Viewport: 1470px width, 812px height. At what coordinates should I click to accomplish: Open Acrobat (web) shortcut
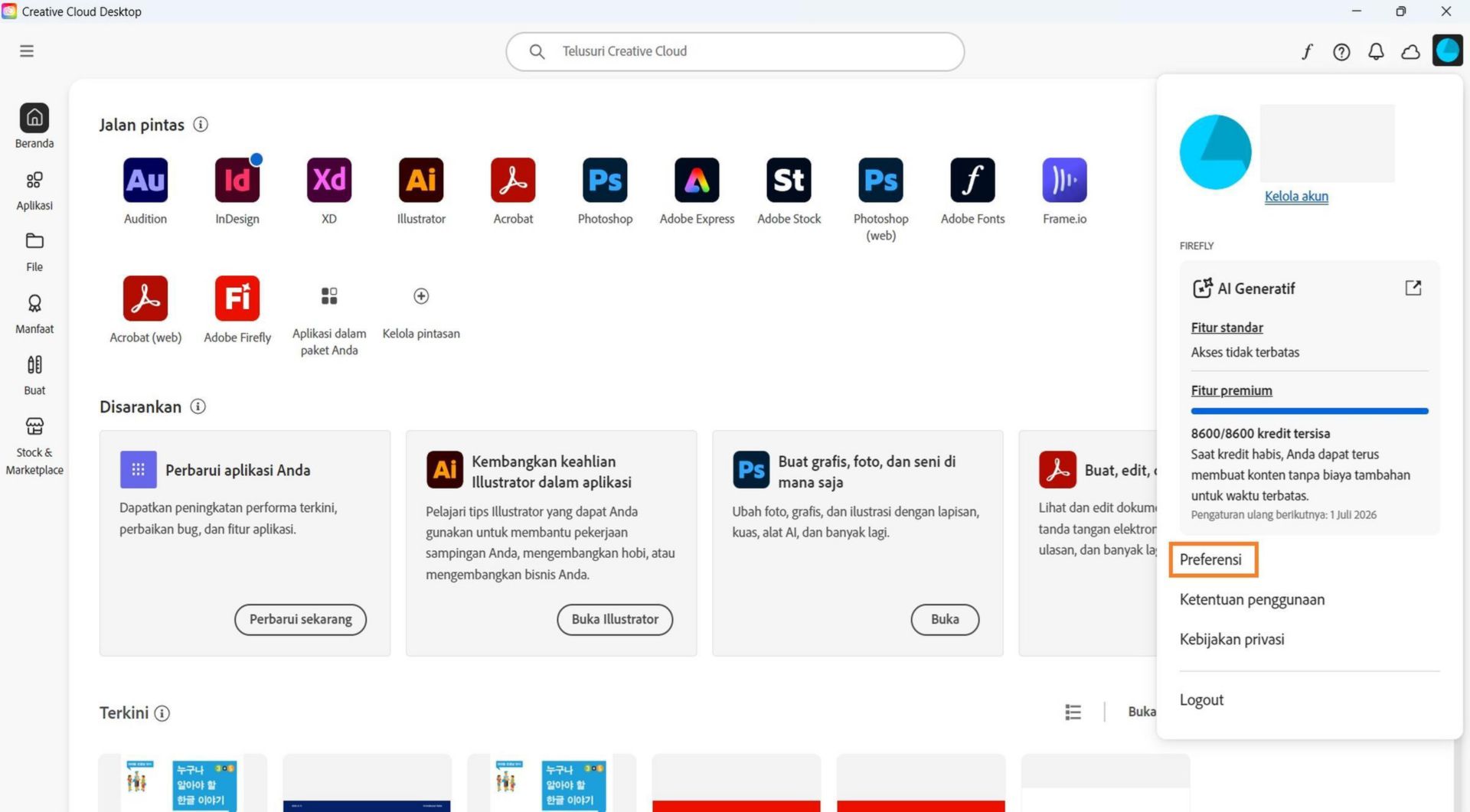145,298
